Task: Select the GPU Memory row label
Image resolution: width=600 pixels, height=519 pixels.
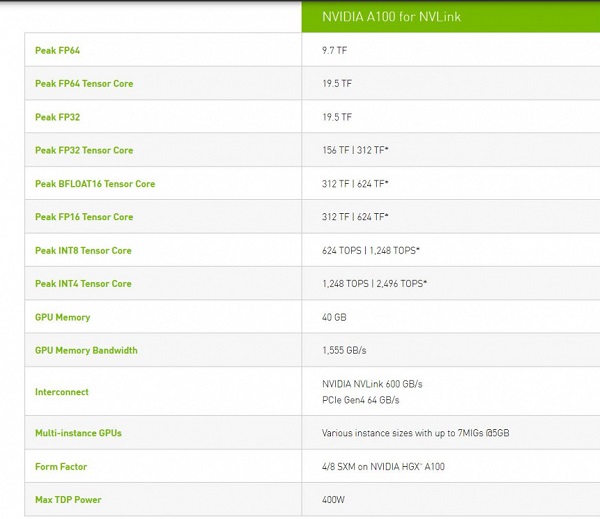Action: pos(63,317)
